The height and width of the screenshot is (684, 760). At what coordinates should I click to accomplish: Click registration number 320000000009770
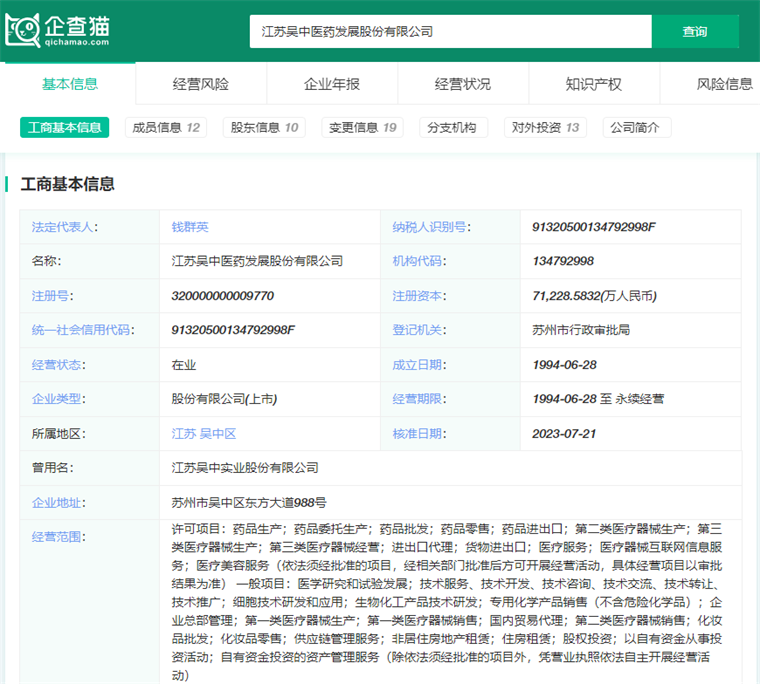coord(222,296)
